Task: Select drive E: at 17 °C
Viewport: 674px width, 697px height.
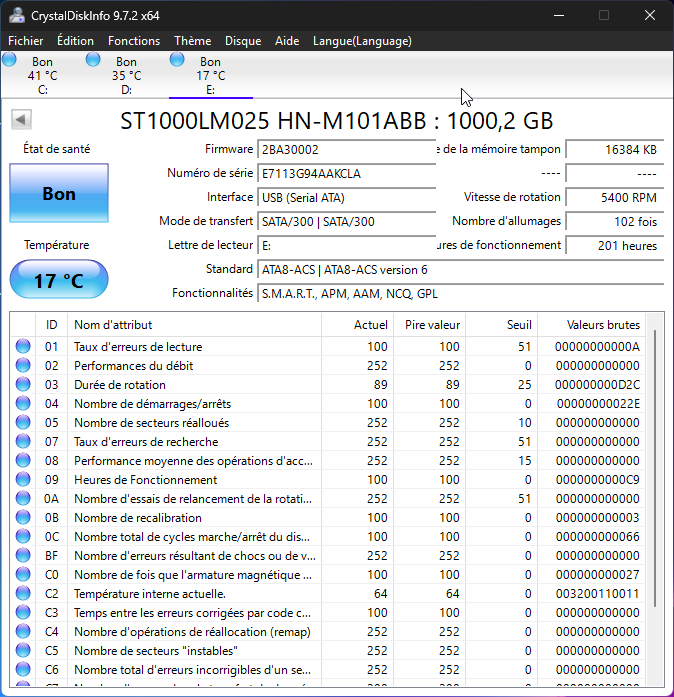Action: (211, 75)
